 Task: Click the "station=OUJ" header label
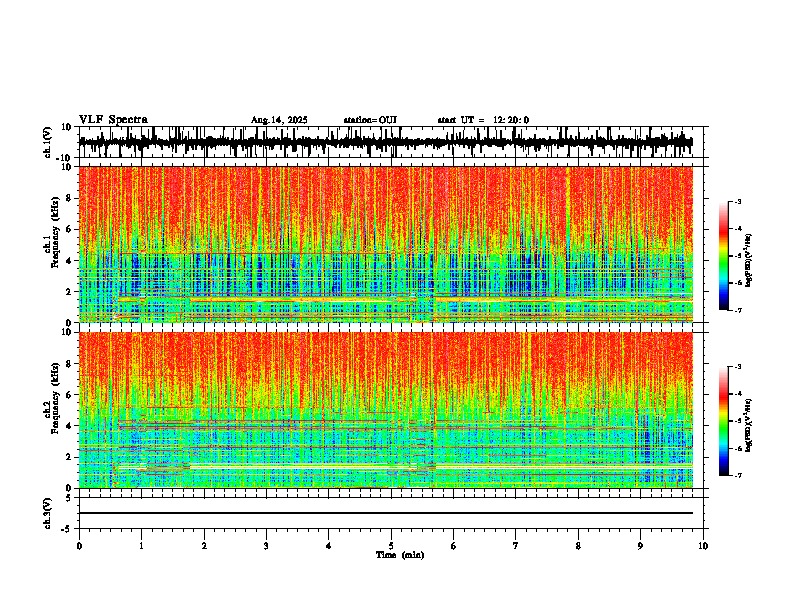click(370, 120)
